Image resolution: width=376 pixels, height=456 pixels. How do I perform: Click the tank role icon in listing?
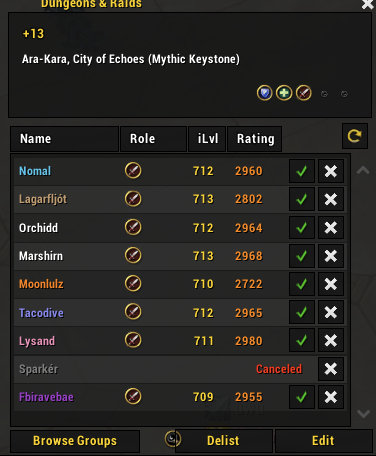(x=265, y=93)
